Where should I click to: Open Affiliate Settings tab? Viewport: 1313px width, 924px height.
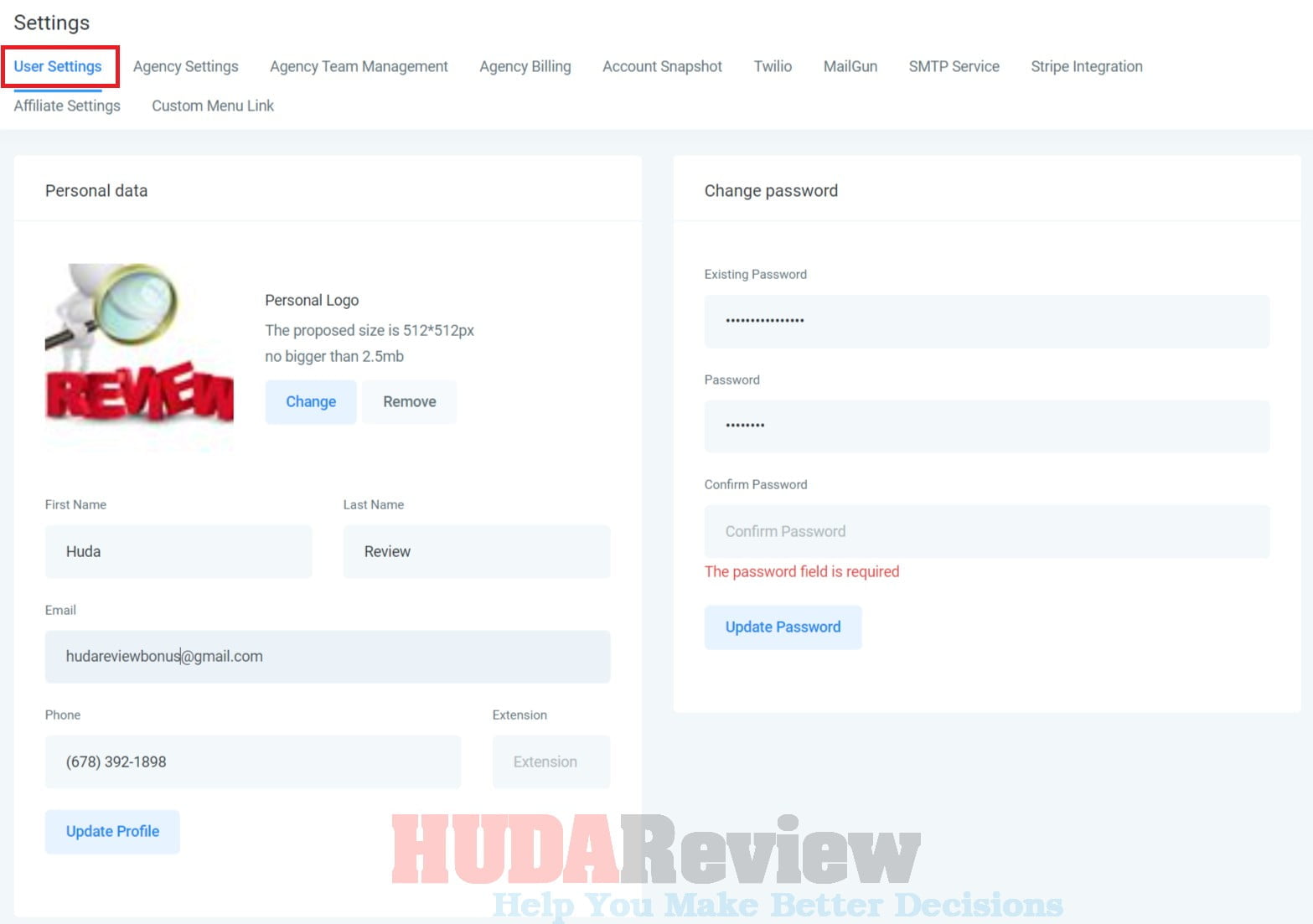67,106
